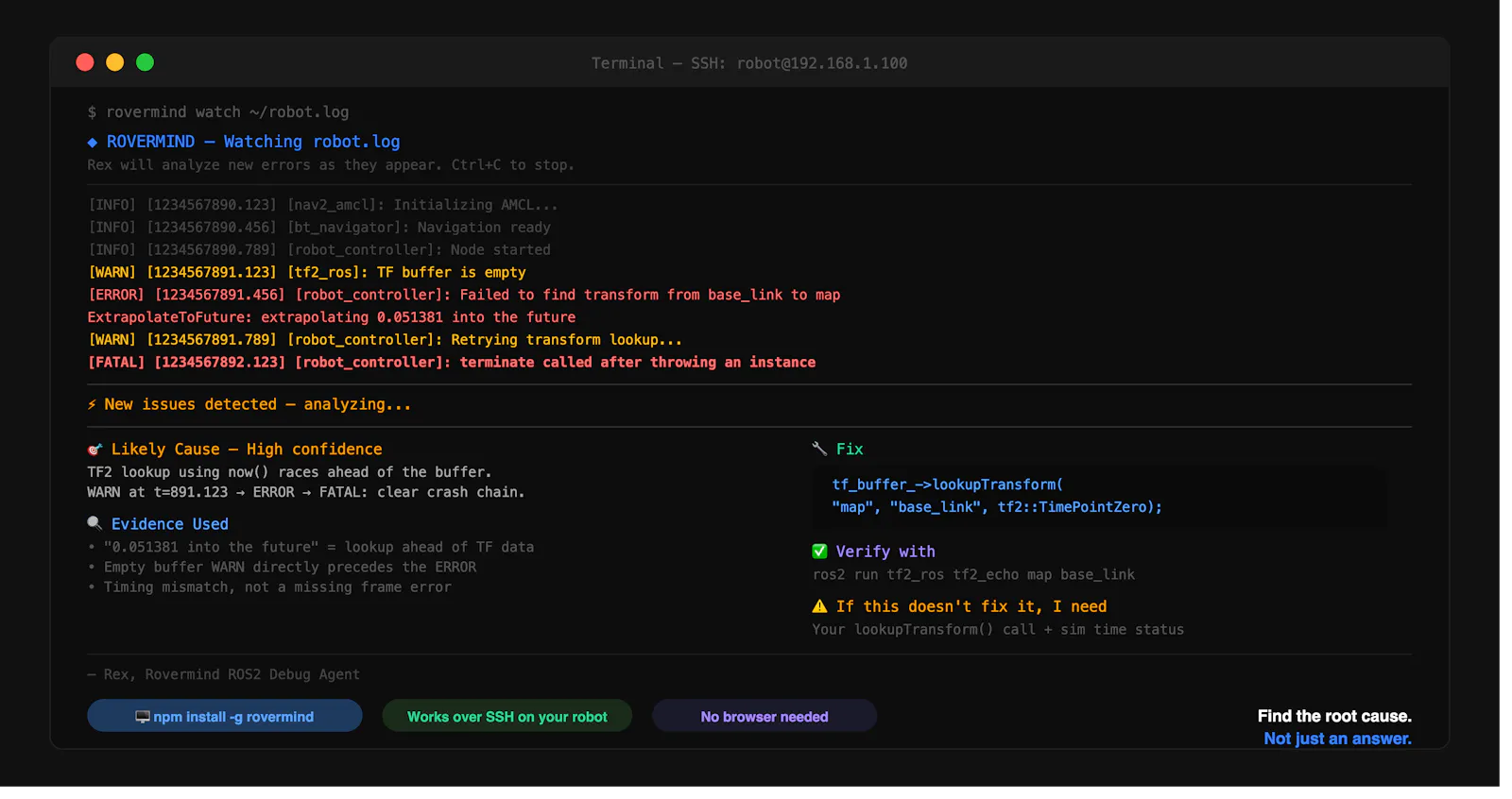Screen dimensions: 1512x799
Task: Click the INFO line Initializing AMCL
Action: click(x=323, y=205)
